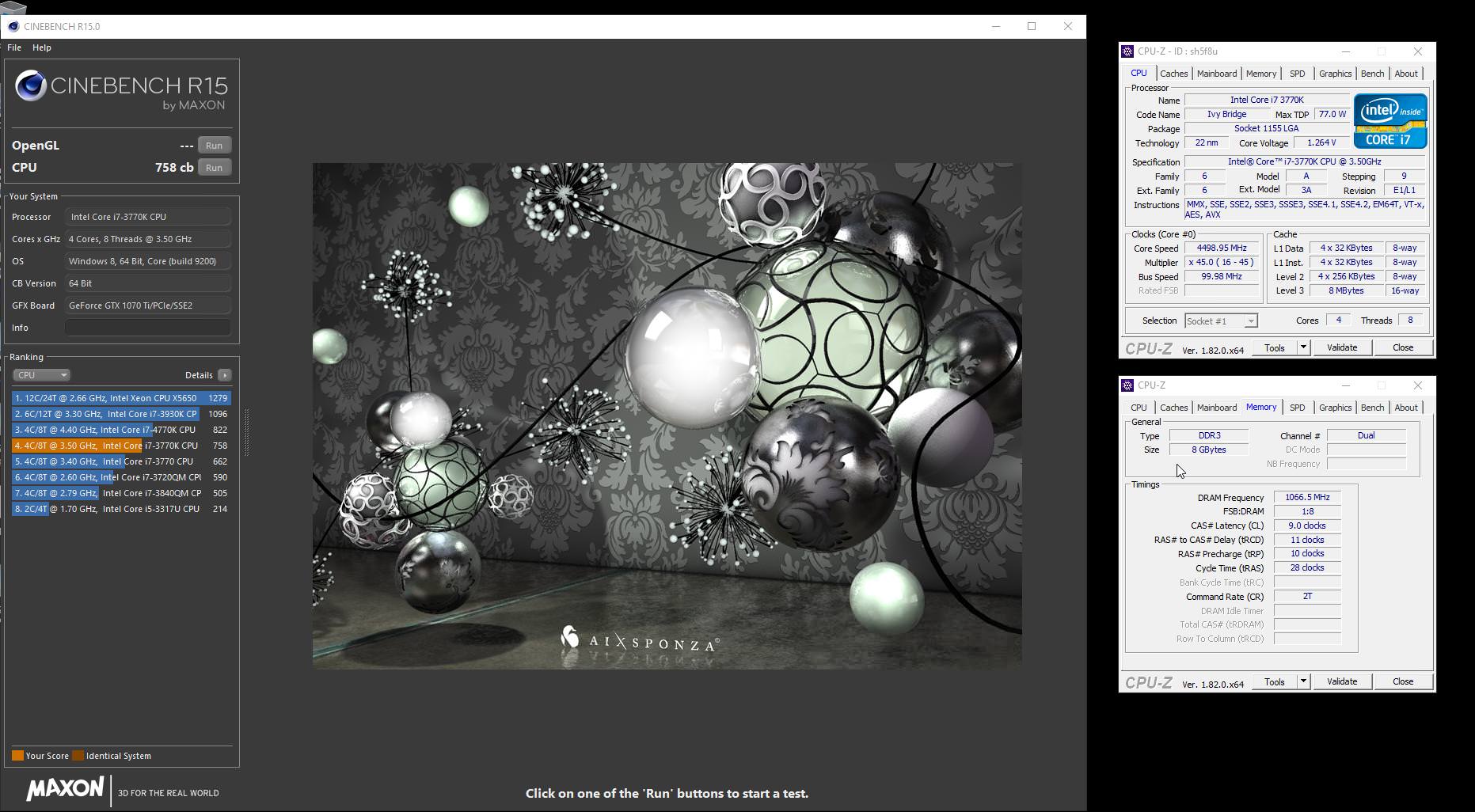Click Command Rate value 2T
Viewport: 1475px width, 812px height.
(1307, 597)
